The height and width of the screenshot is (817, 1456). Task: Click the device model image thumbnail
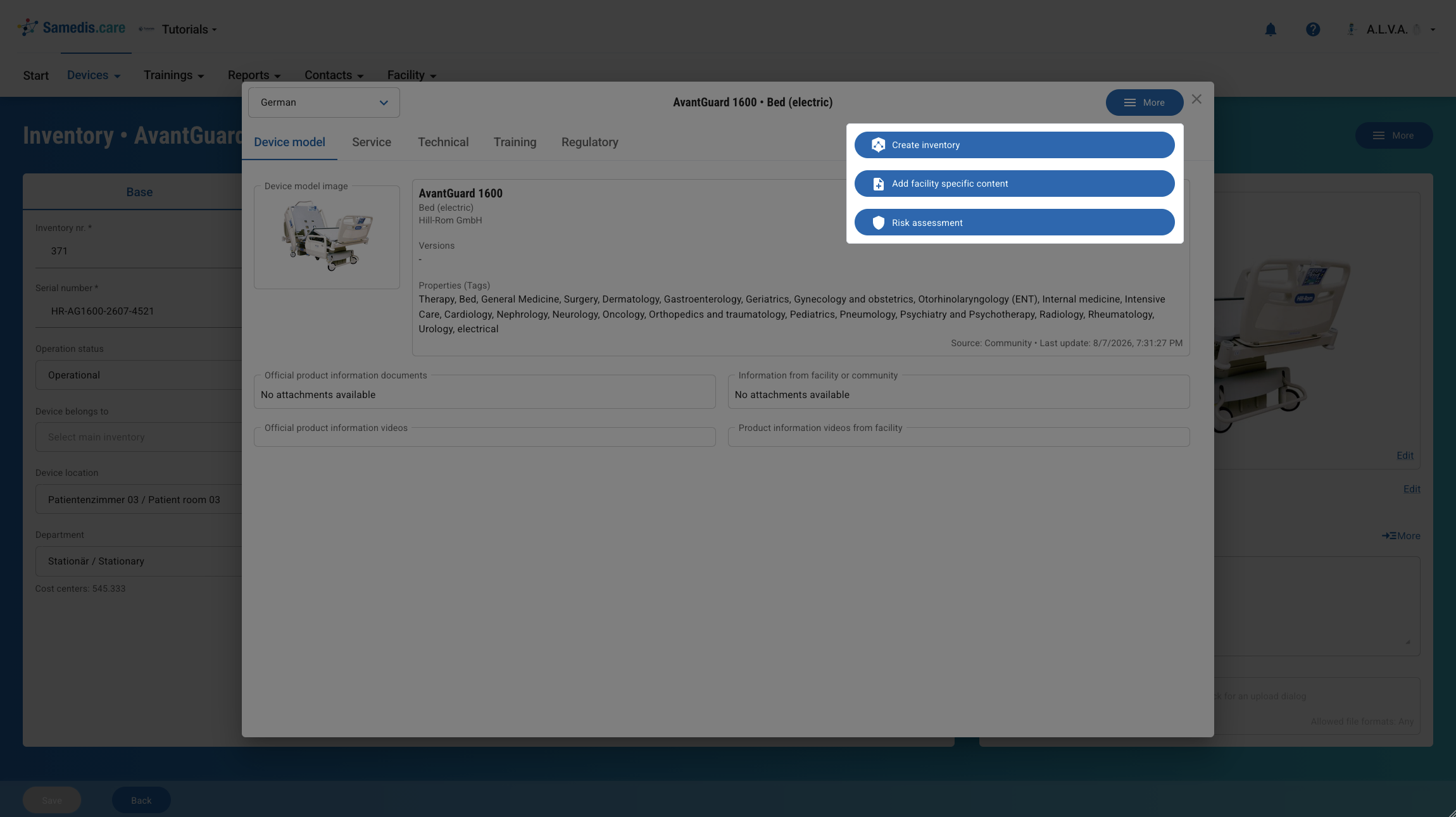(327, 236)
